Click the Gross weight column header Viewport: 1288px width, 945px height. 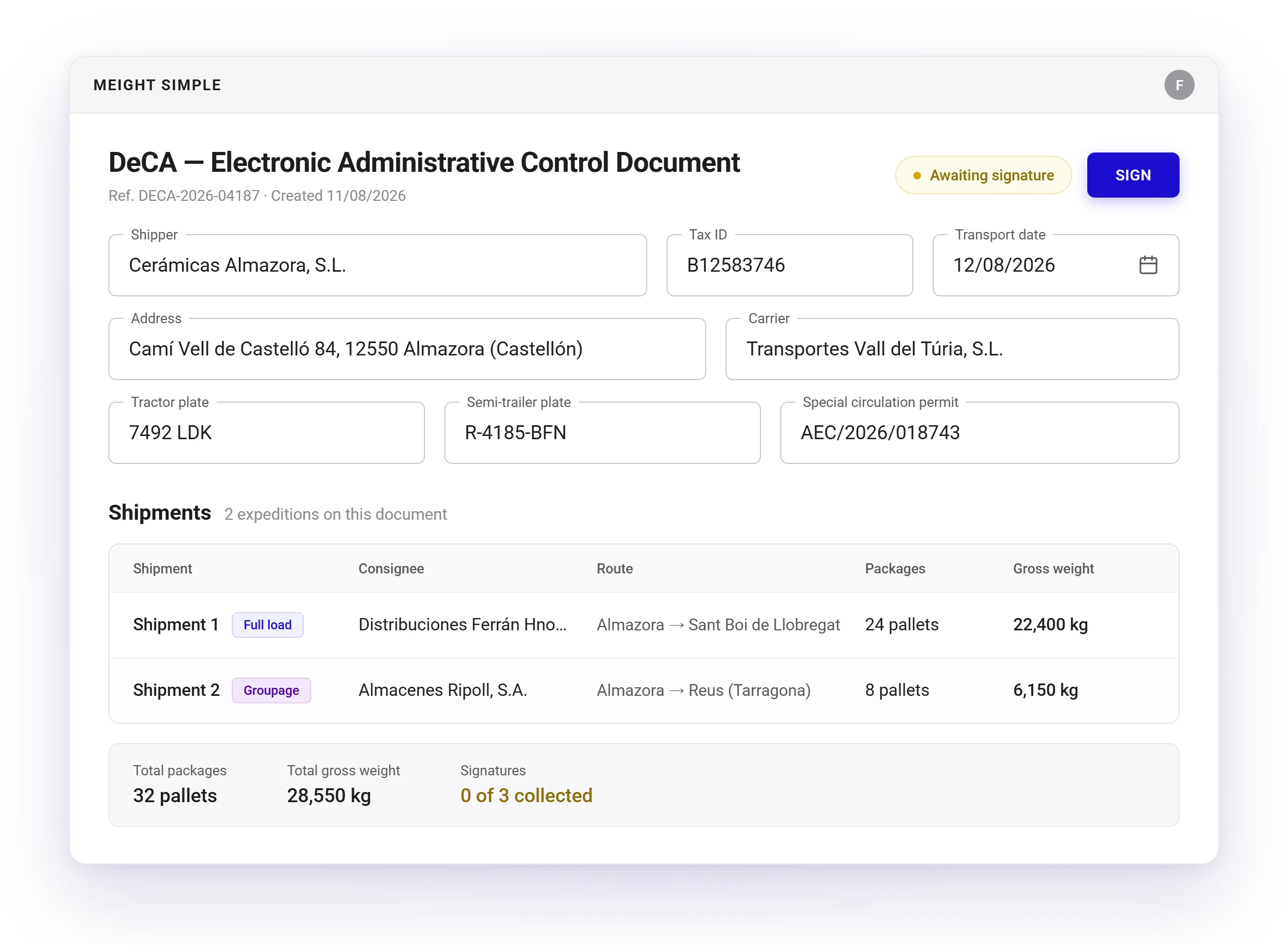point(1053,569)
